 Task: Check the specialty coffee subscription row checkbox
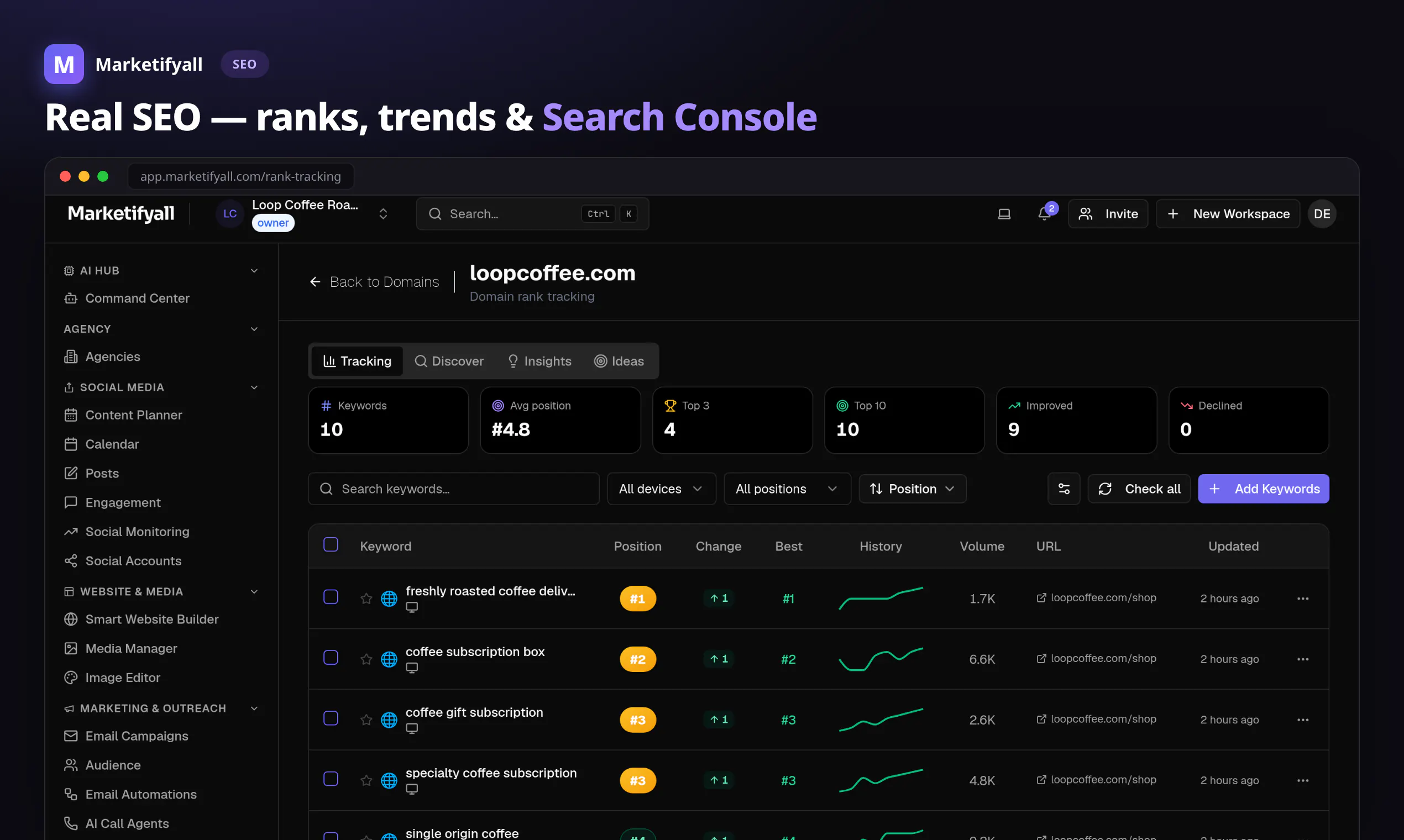[x=331, y=779]
